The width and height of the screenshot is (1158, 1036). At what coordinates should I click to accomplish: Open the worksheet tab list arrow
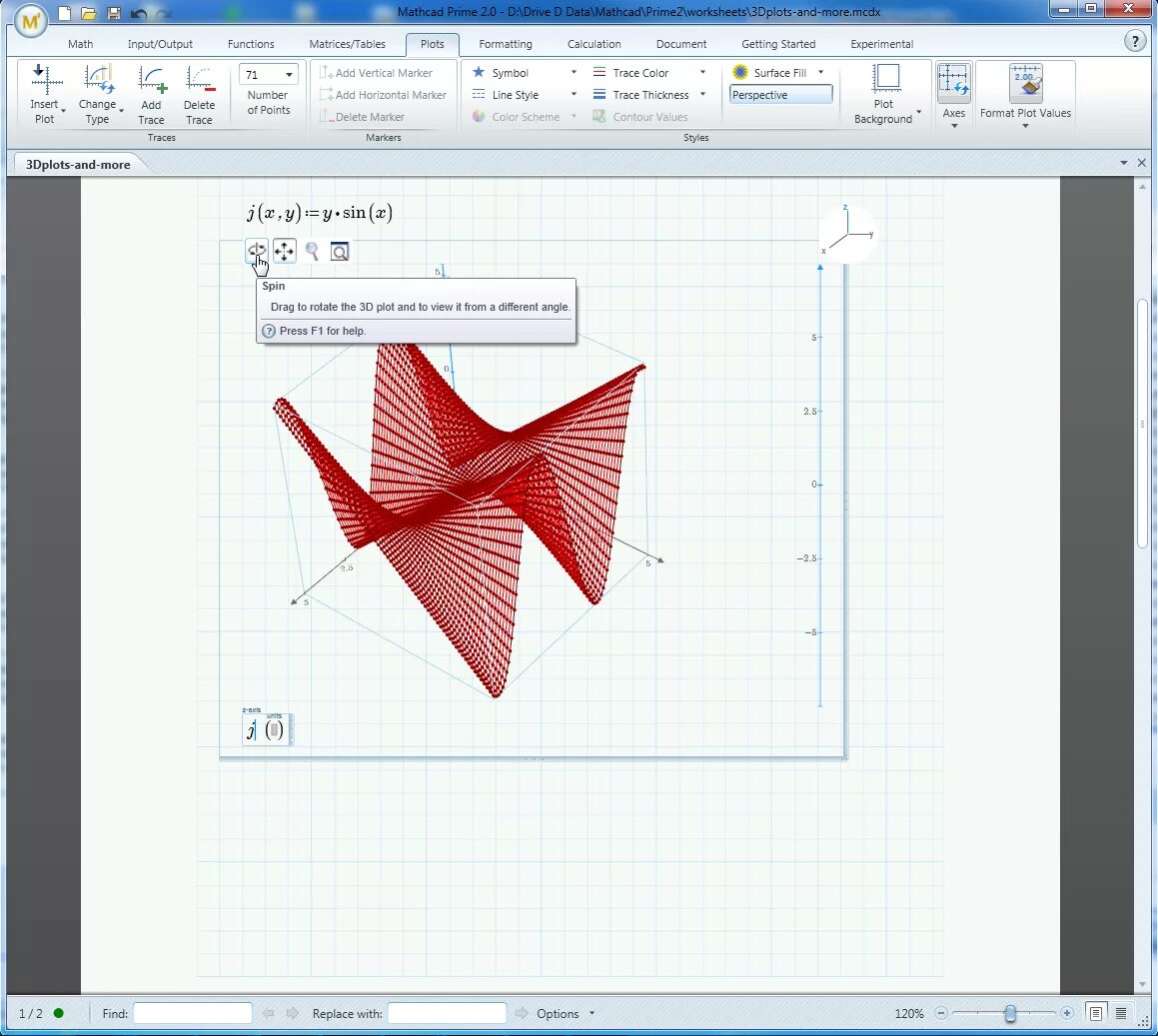pyautogui.click(x=1124, y=163)
